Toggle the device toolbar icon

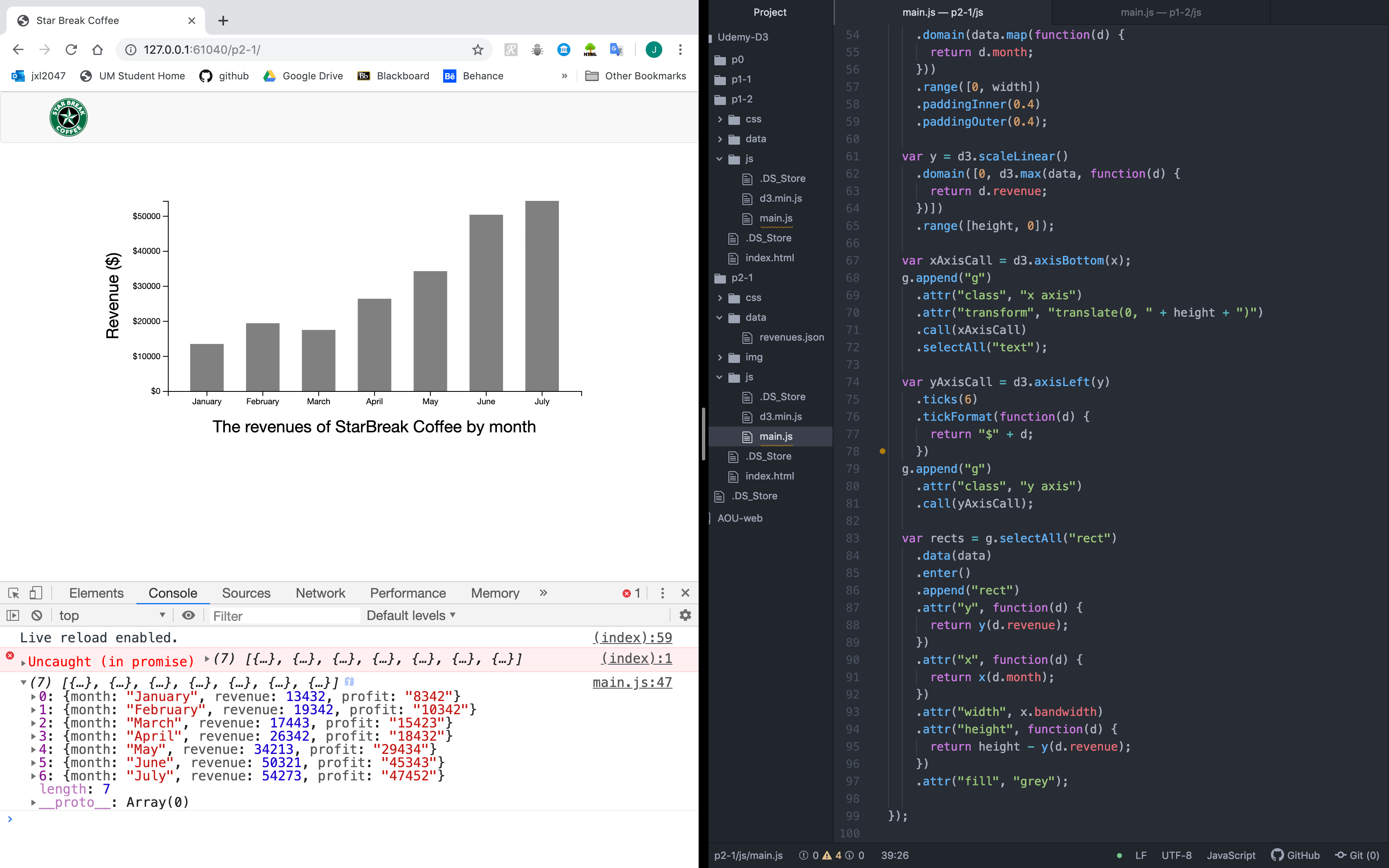36,593
